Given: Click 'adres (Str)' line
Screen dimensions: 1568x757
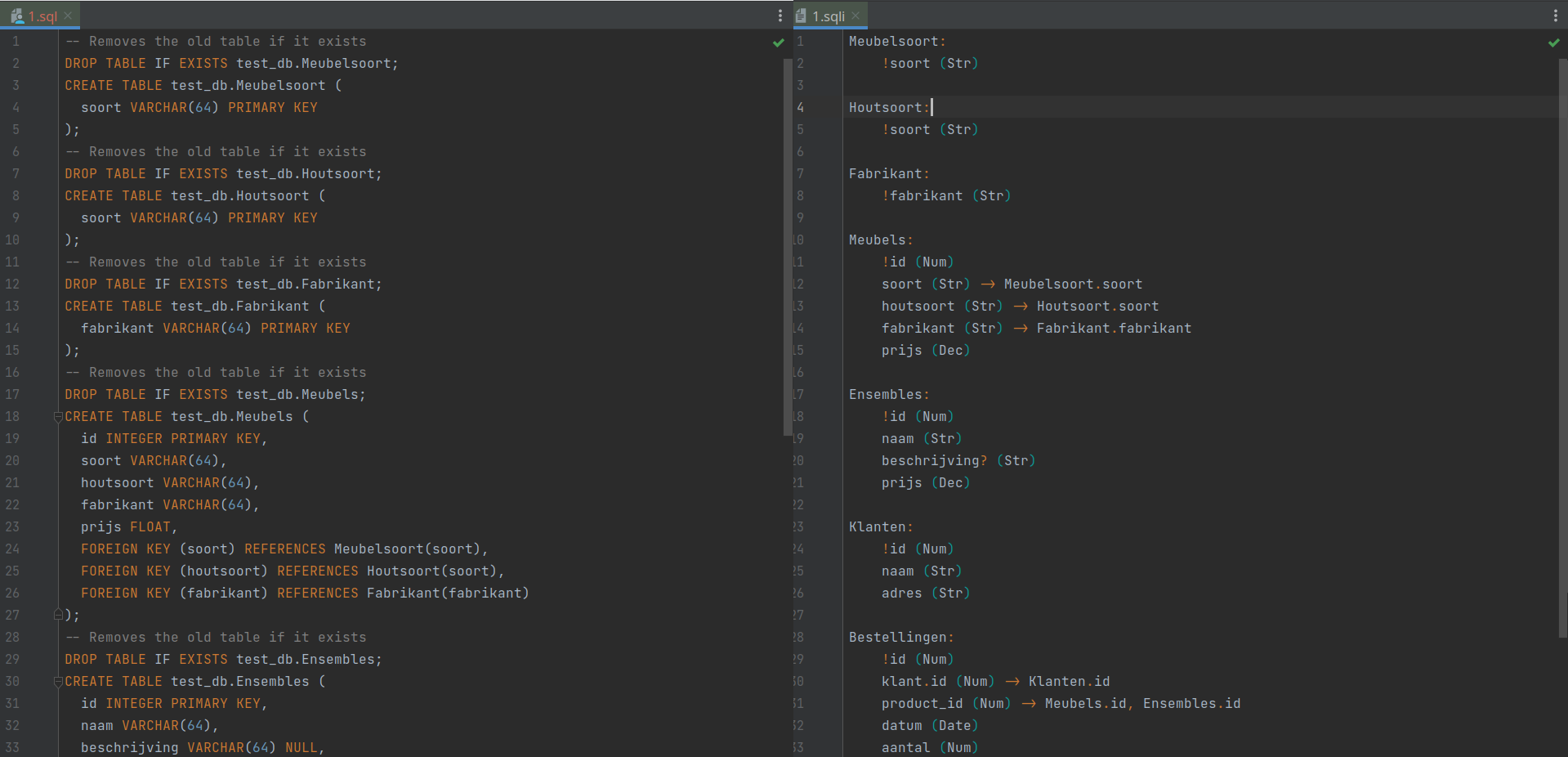Looking at the screenshot, I should [x=926, y=593].
